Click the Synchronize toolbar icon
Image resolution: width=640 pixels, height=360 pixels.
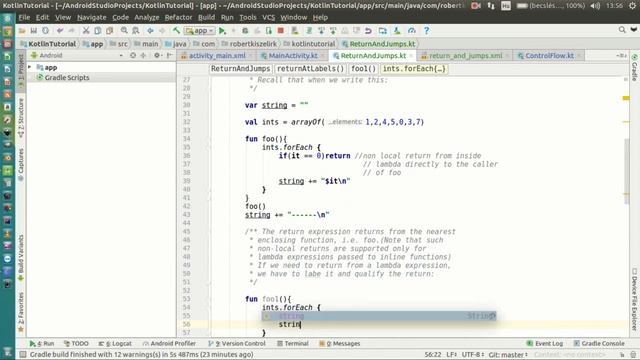45,31
